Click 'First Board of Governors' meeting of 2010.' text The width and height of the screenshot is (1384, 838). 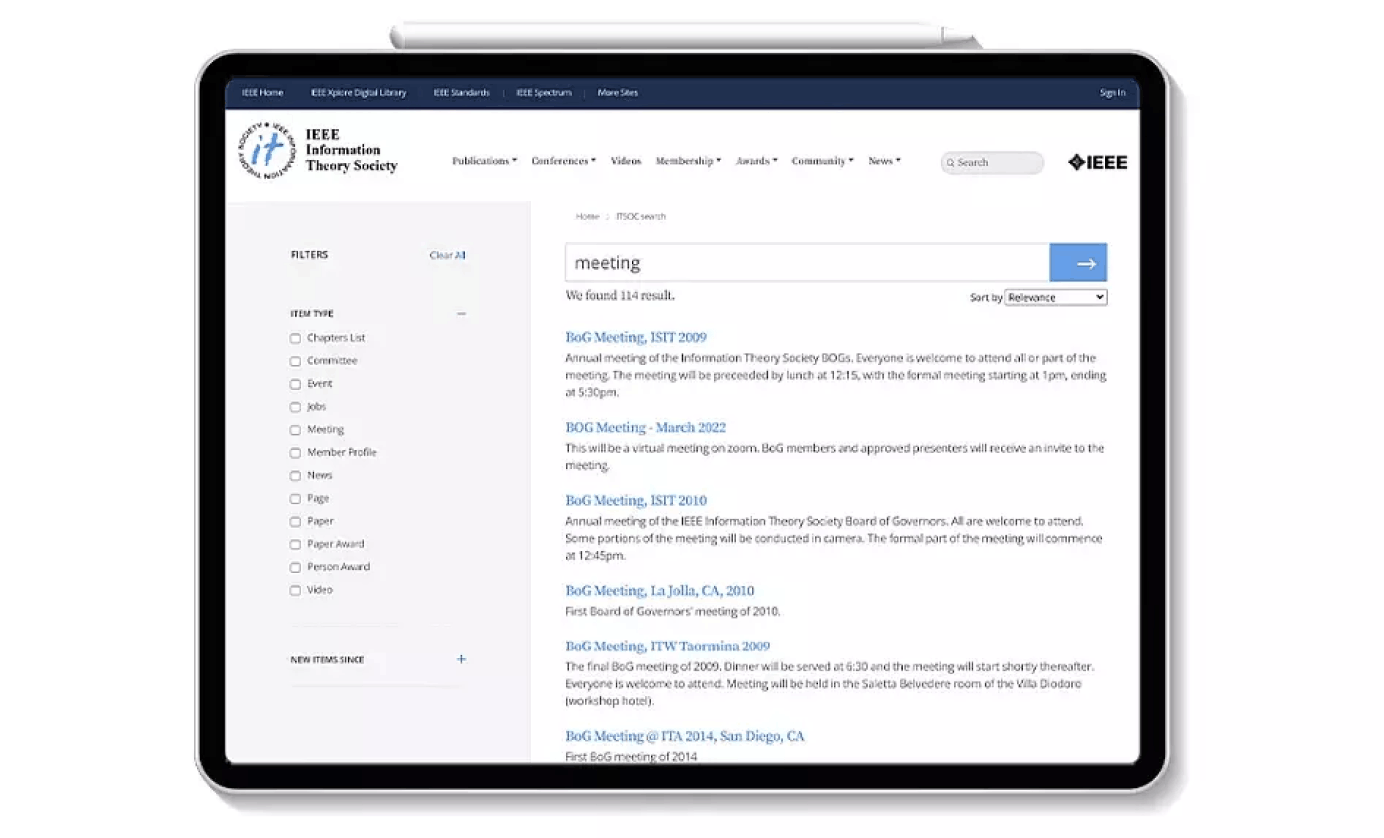pyautogui.click(x=673, y=611)
